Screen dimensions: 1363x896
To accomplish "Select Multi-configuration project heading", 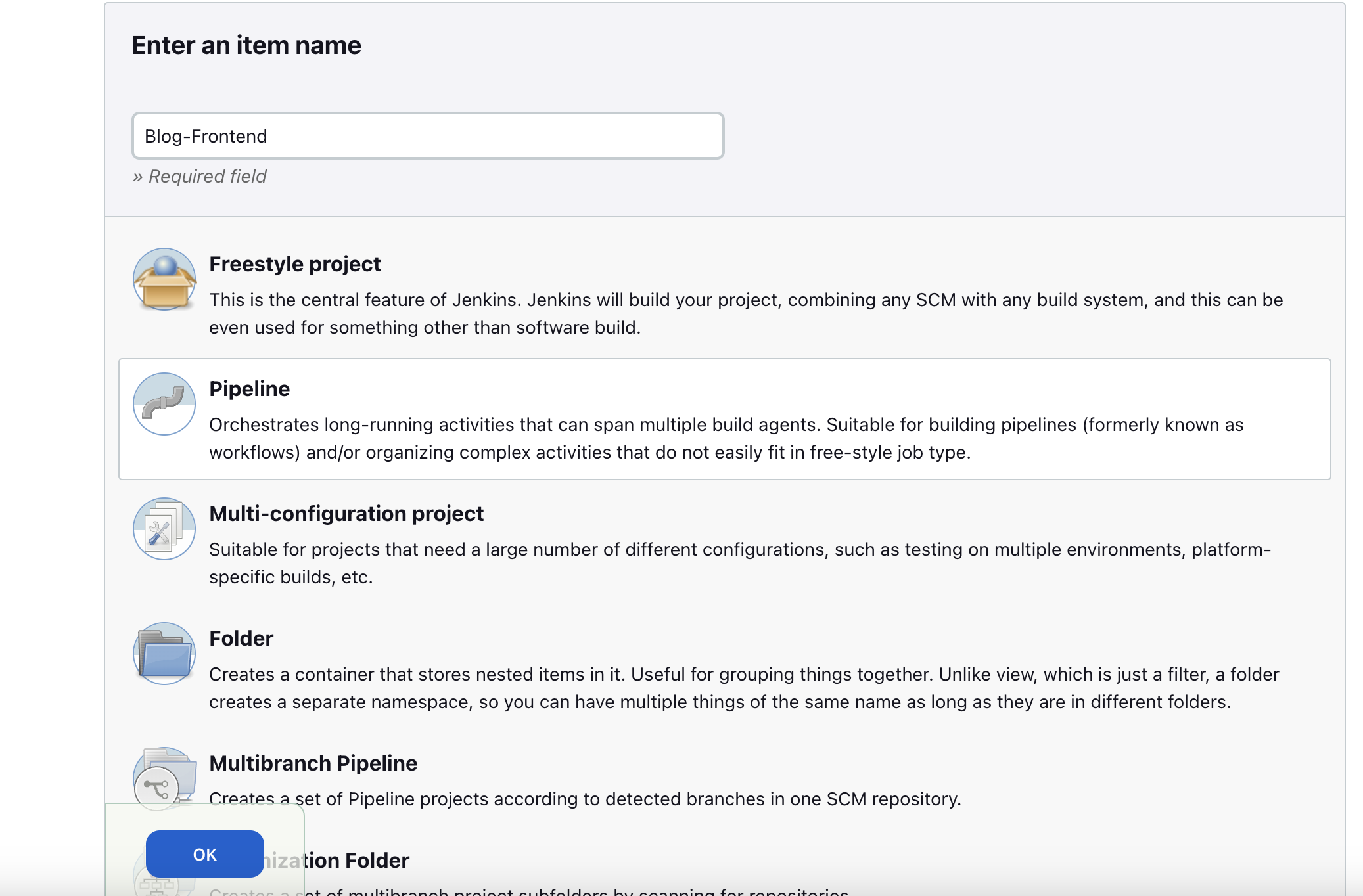I will click(346, 514).
